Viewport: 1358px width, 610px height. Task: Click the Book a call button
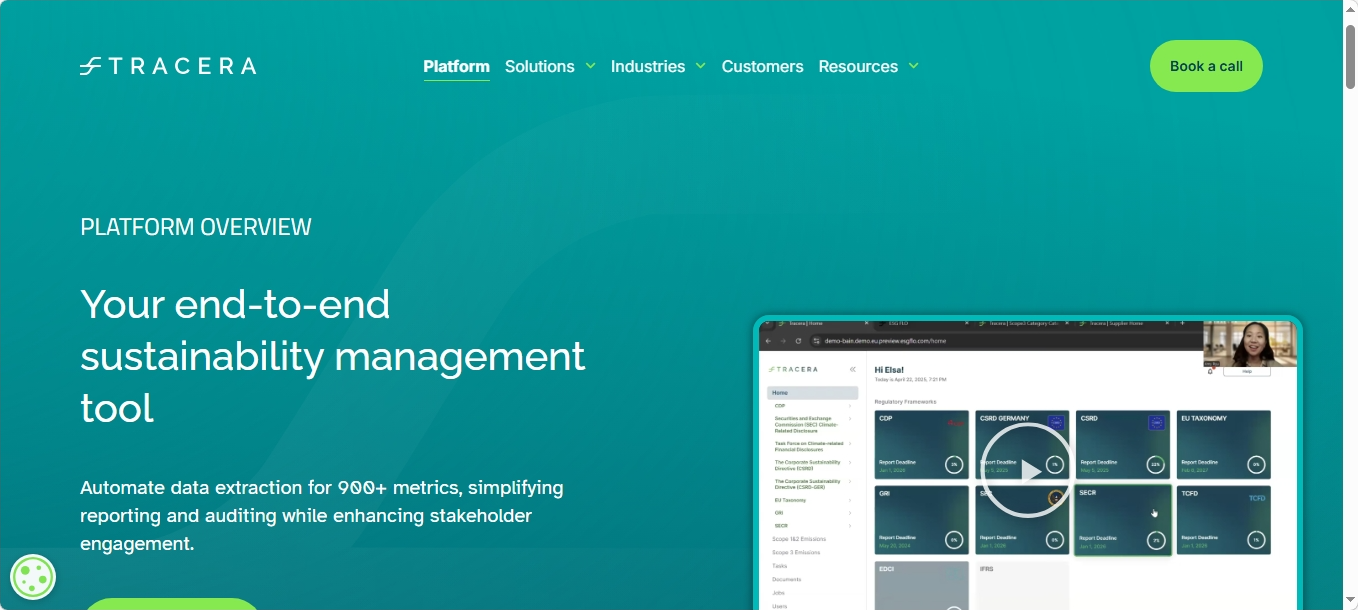click(x=1206, y=66)
